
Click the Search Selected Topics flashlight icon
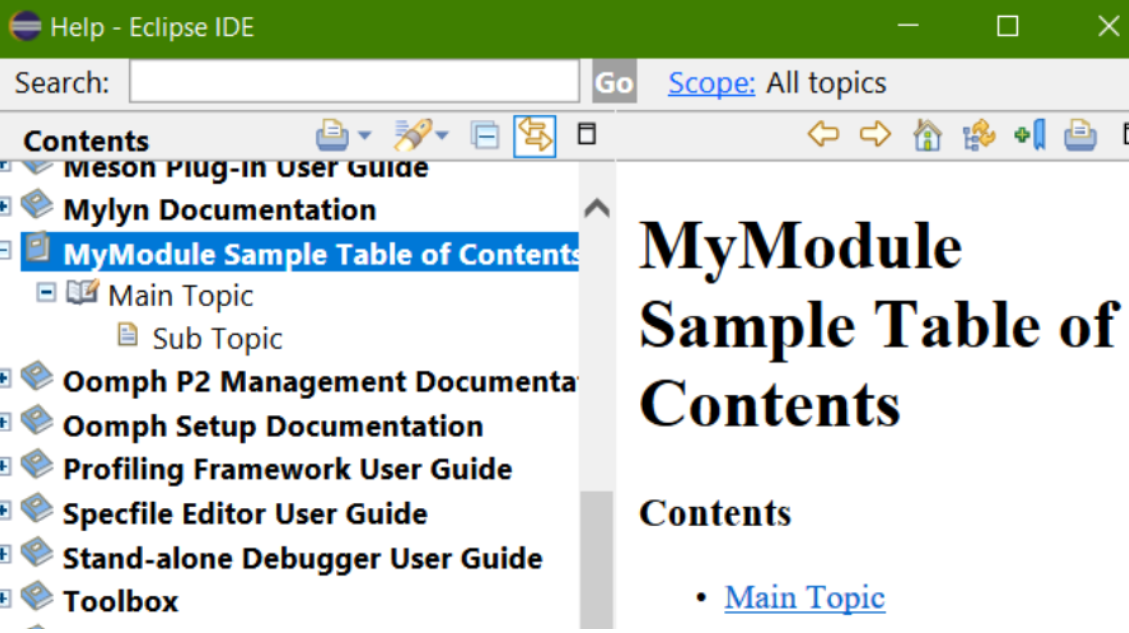(413, 135)
